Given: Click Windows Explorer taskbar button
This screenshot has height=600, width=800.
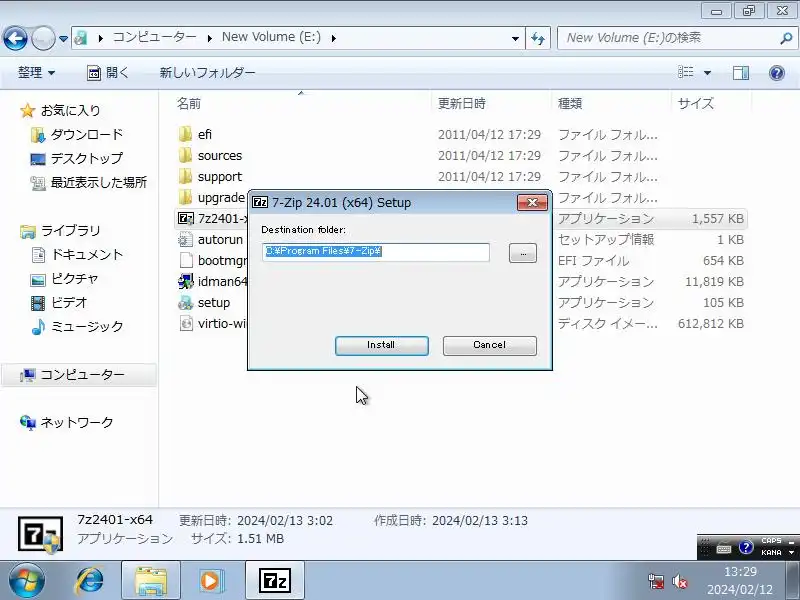Looking at the screenshot, I should click(x=151, y=581).
